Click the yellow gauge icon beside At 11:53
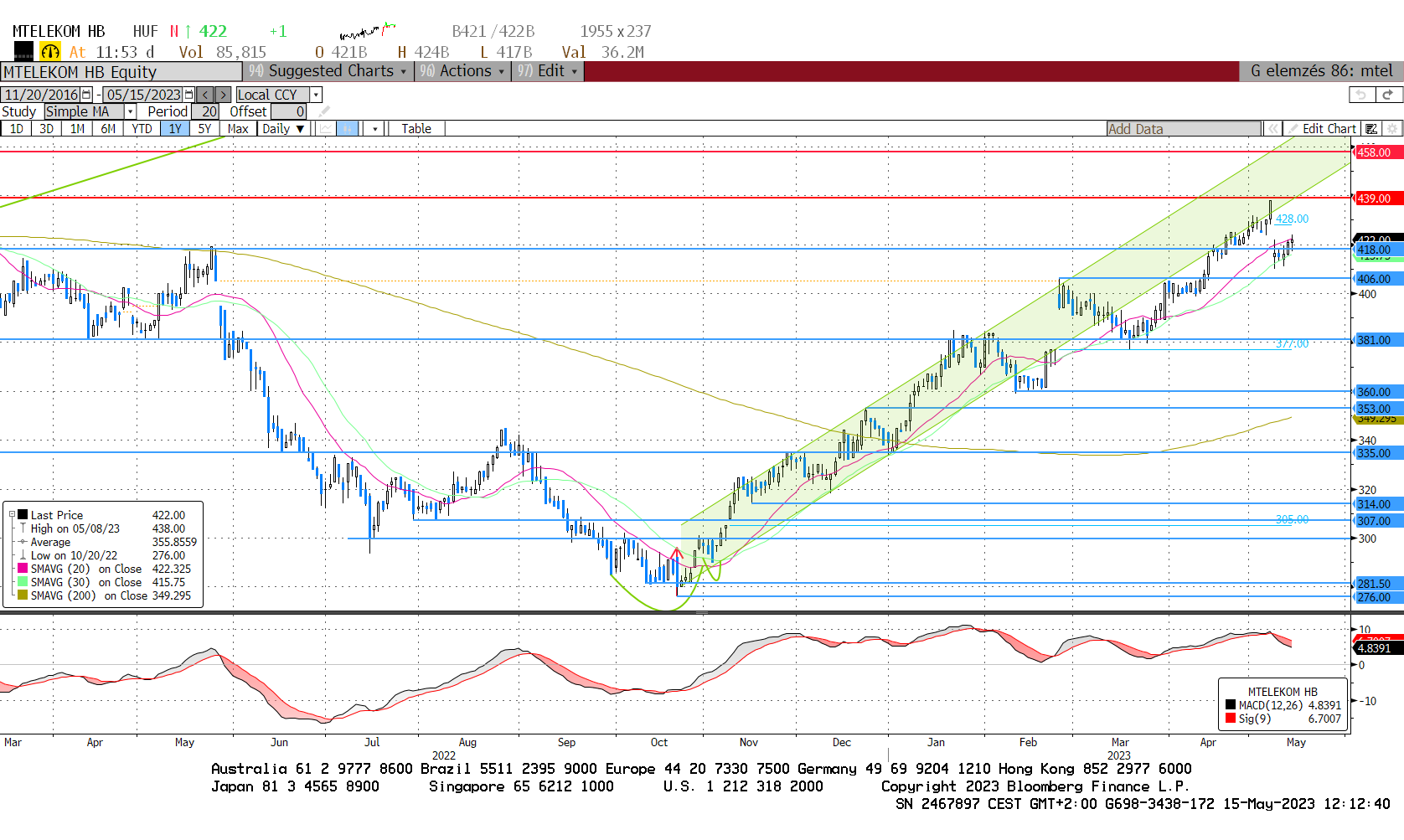This screenshot has height=840, width=1404. 50,52
